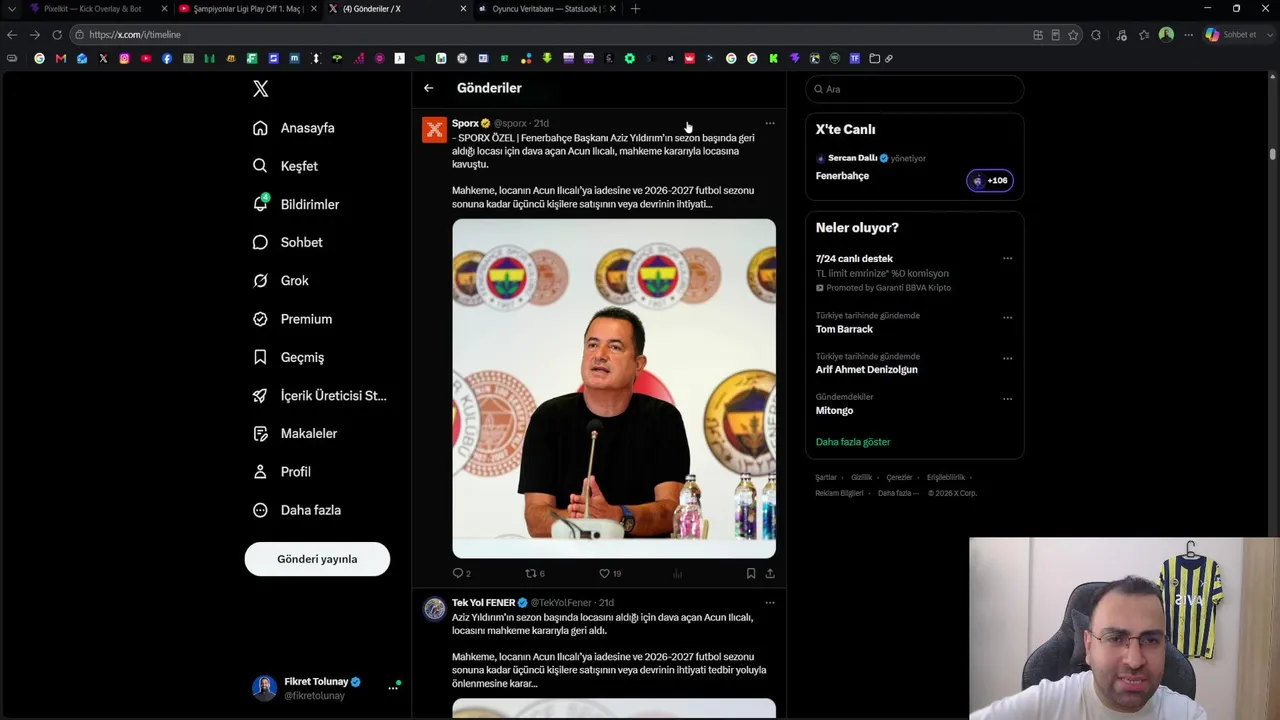Switch to the Oyuncu Veritabanı StatsLook tab
The height and width of the screenshot is (720, 1280).
pos(546,9)
